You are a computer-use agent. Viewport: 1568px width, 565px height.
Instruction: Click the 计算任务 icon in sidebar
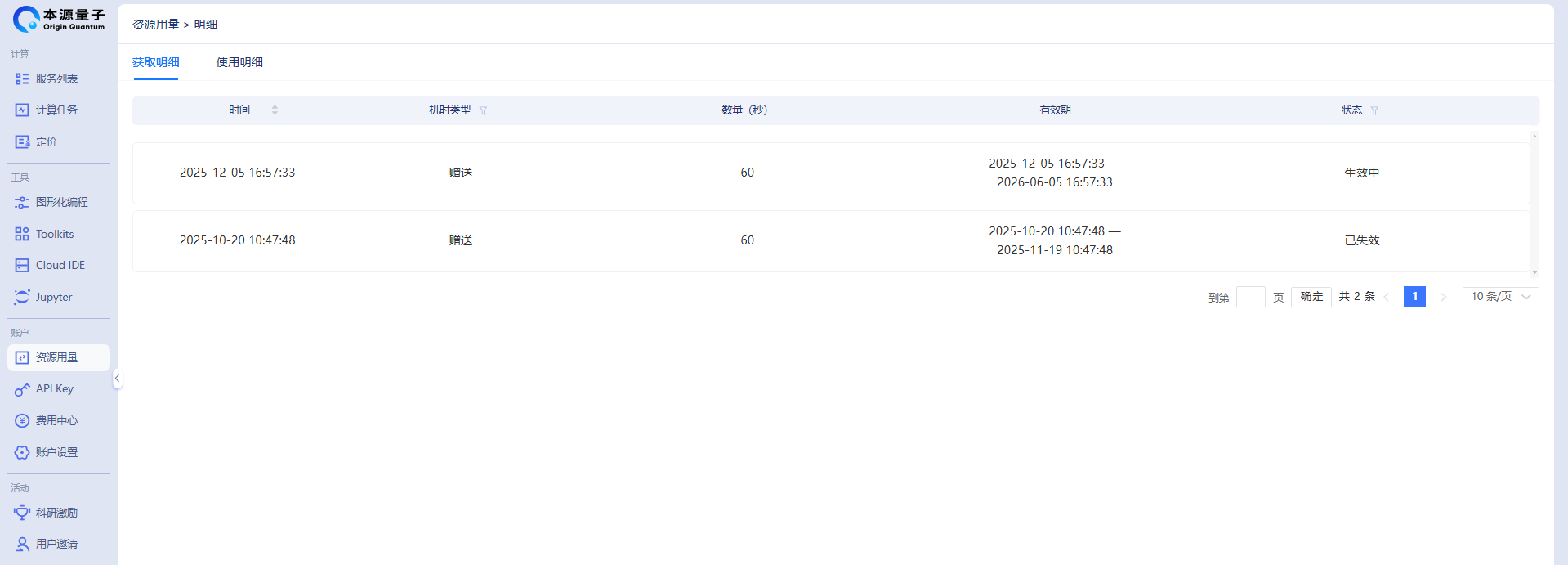point(22,110)
